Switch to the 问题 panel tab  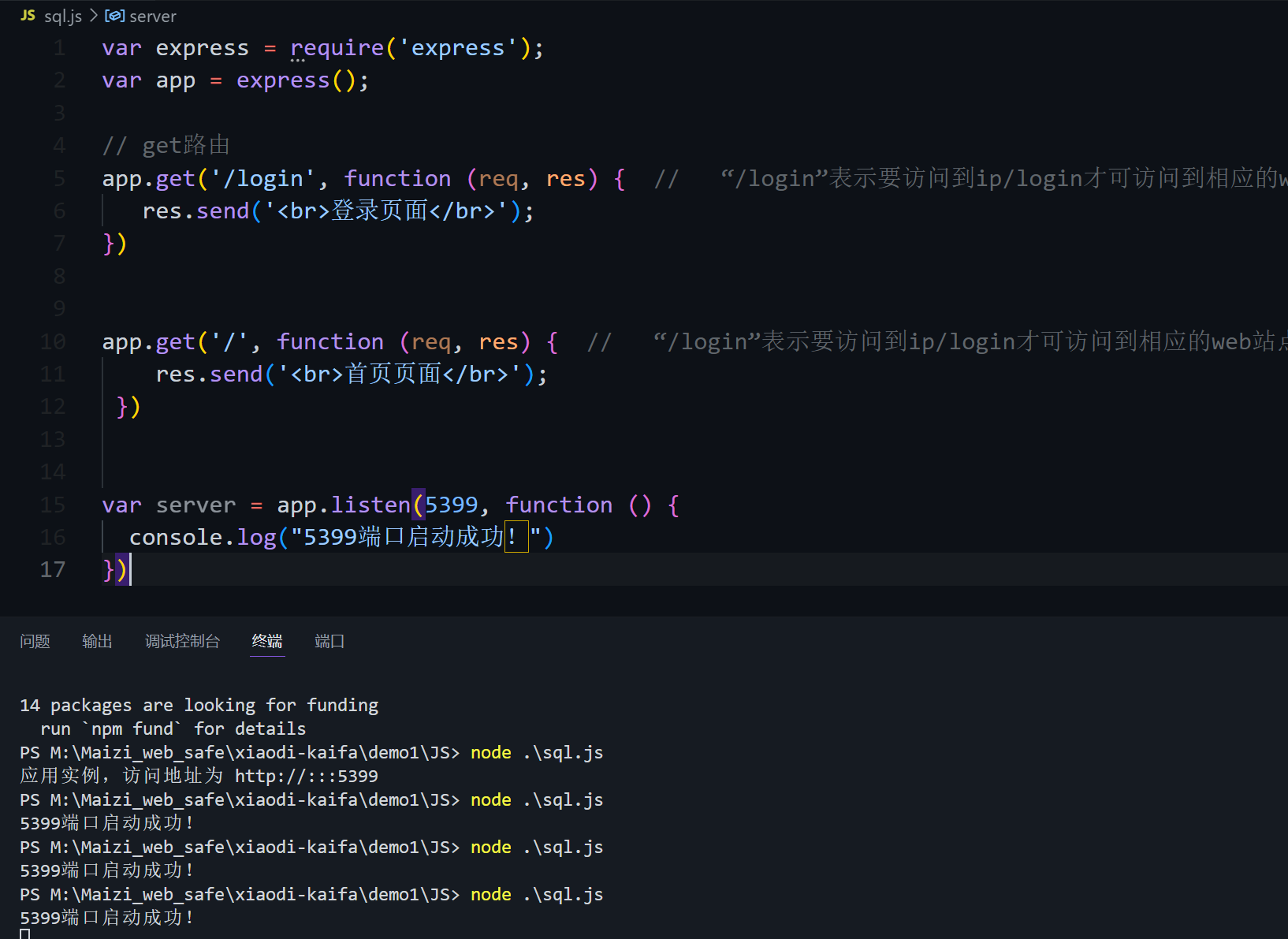(x=35, y=641)
